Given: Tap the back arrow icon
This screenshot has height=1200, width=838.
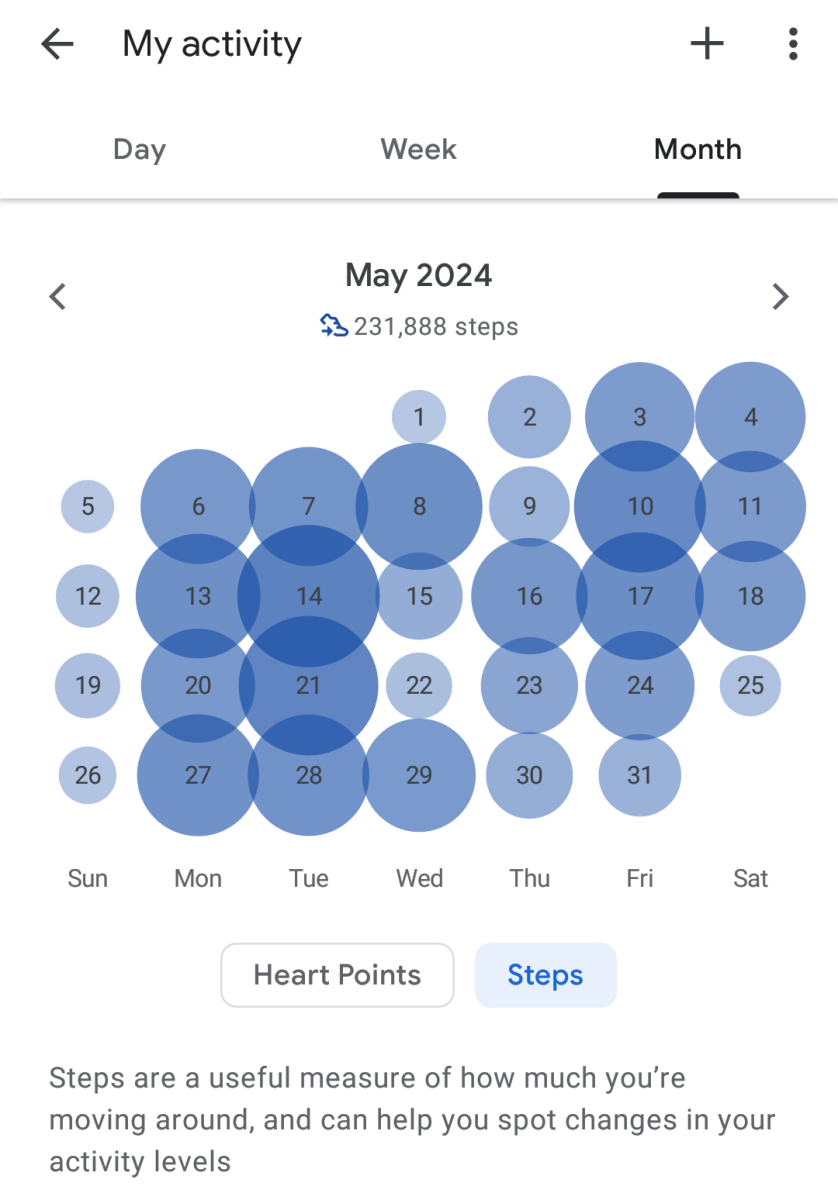Looking at the screenshot, I should tap(57, 44).
